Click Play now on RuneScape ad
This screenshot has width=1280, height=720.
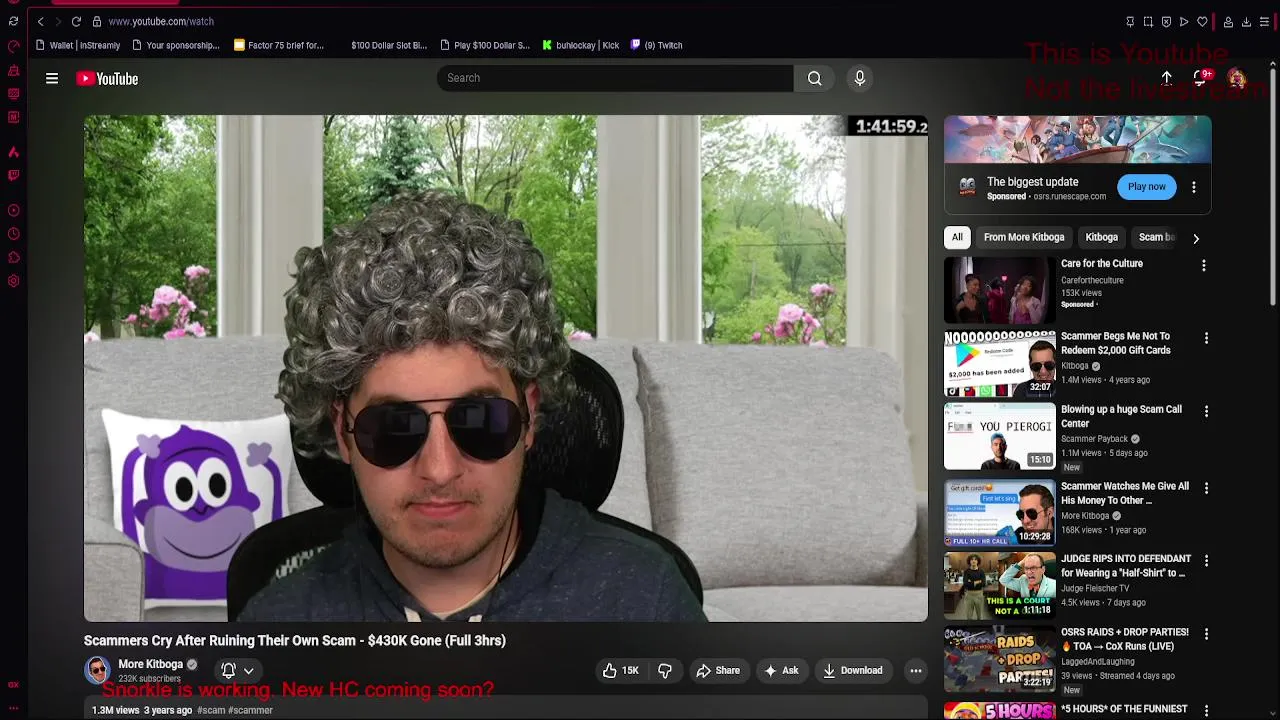[1147, 187]
